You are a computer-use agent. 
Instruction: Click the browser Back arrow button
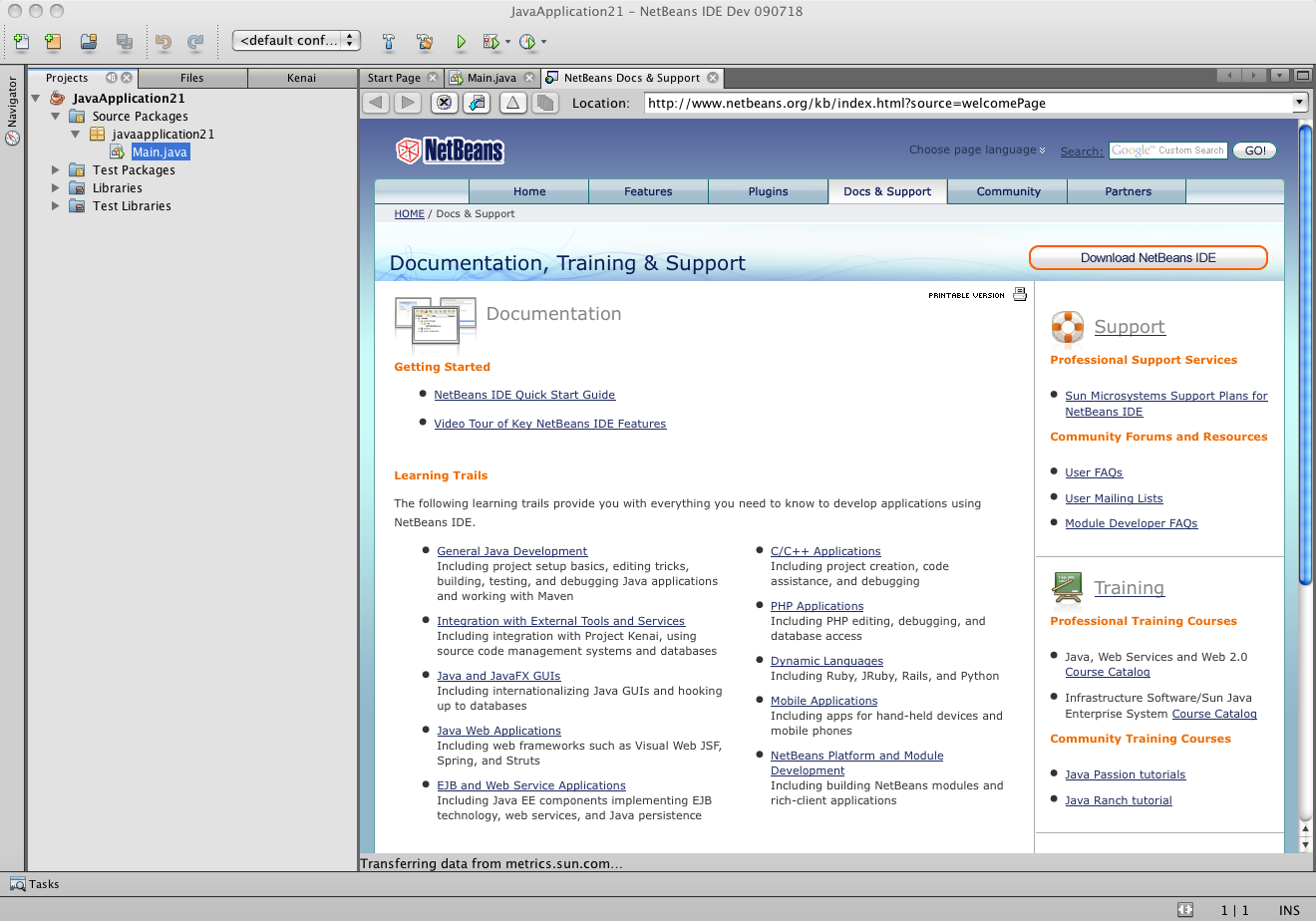[x=376, y=103]
